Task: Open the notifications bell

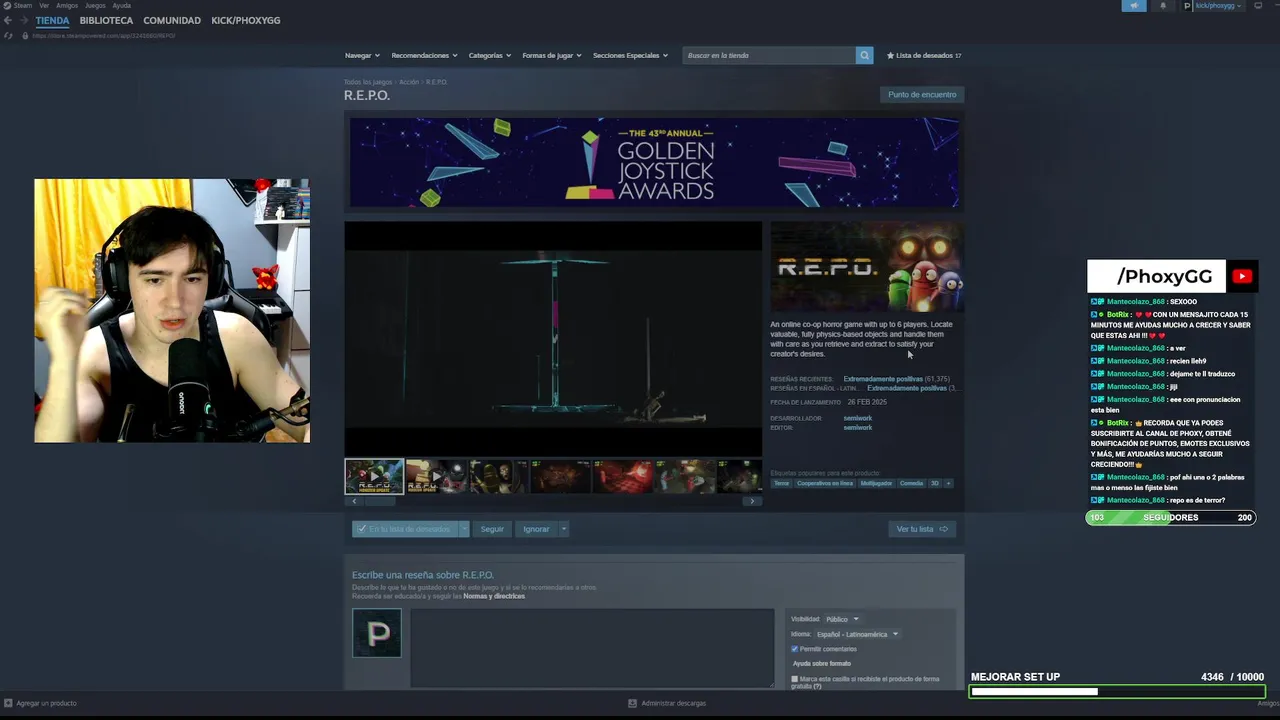Action: [1162, 6]
